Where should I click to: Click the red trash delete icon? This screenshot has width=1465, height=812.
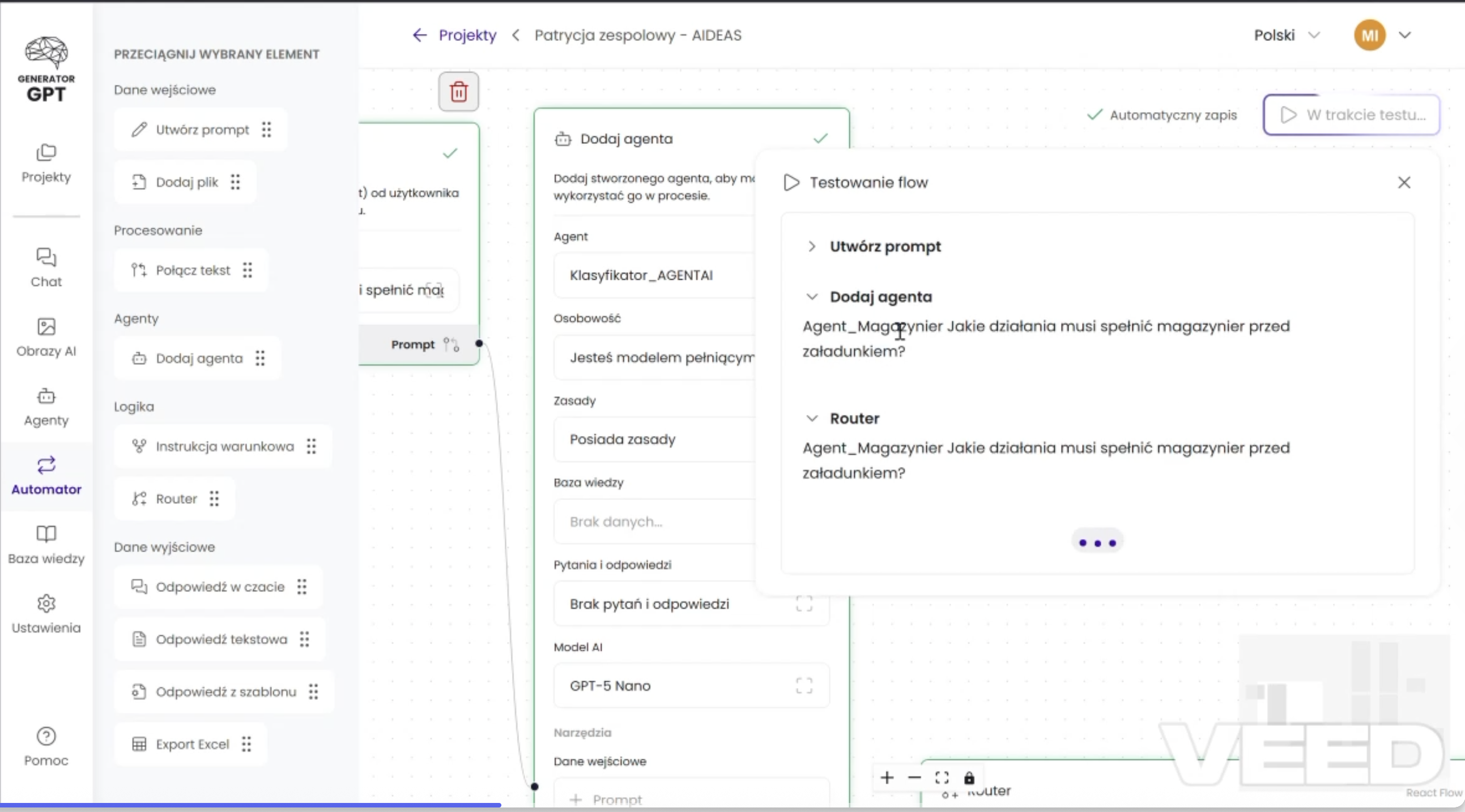pos(458,92)
